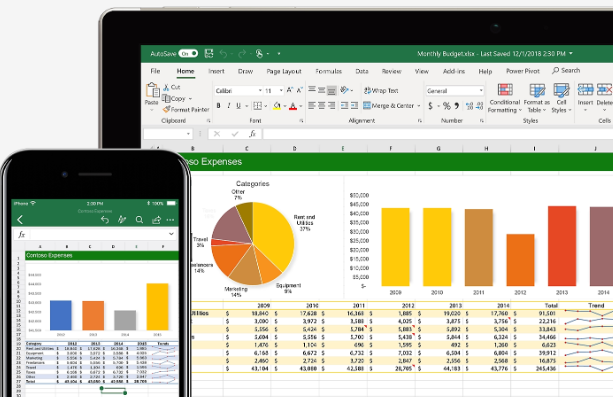Toggle Wrap Text

pyautogui.click(x=381, y=91)
